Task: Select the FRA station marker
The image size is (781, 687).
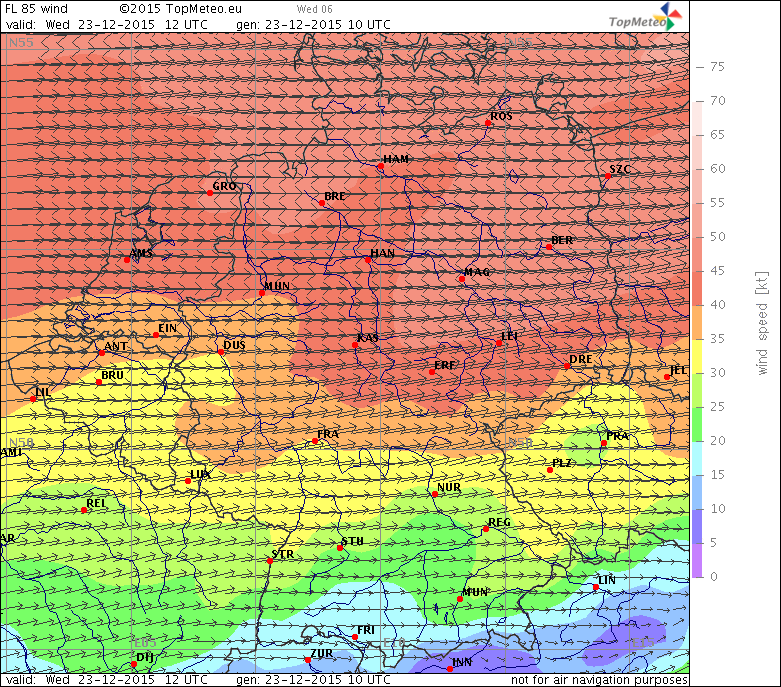Action: tap(316, 440)
